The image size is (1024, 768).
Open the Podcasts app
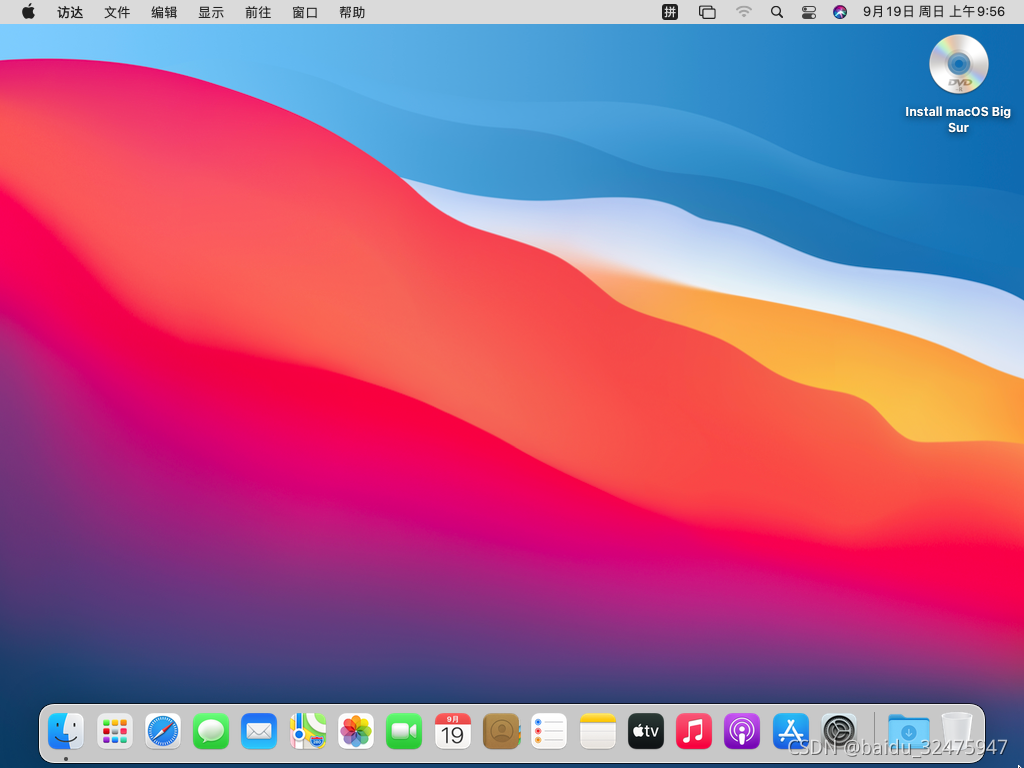click(742, 732)
